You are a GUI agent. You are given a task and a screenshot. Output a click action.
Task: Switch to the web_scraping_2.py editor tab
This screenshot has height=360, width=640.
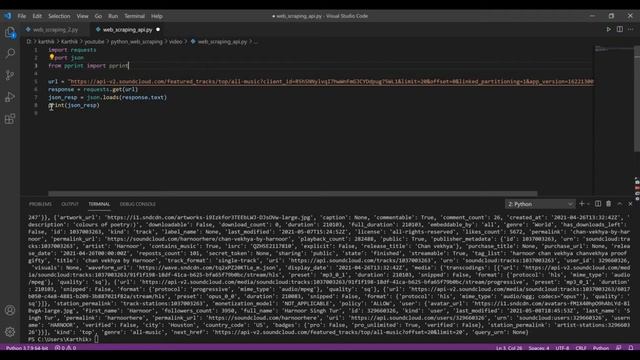(56, 29)
